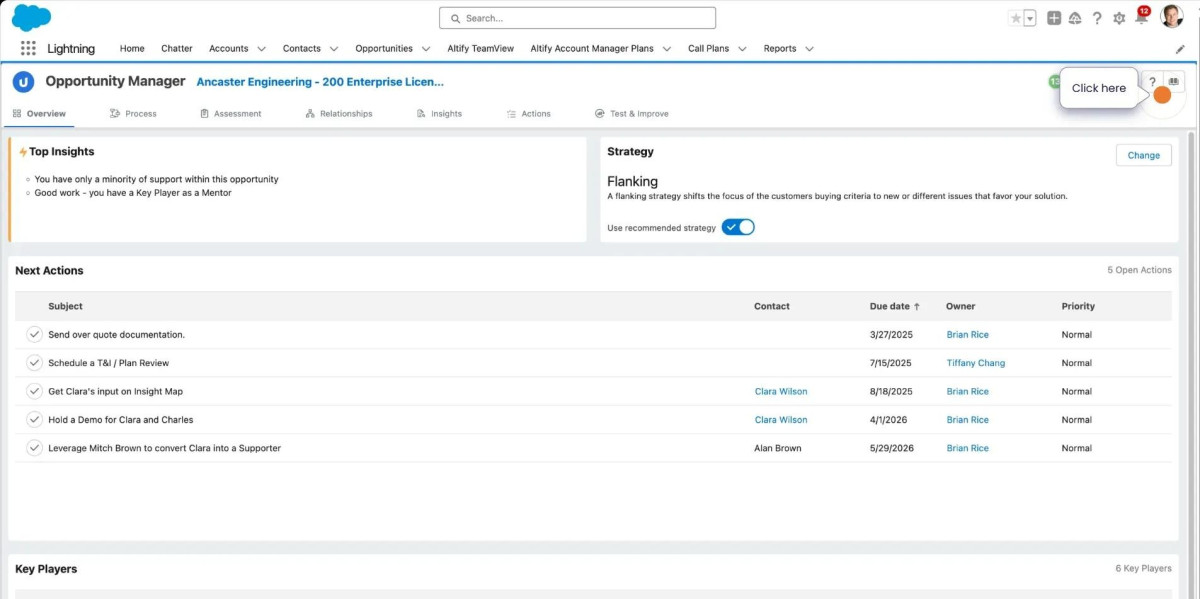Switch to the Test & Improve tab
The height and width of the screenshot is (599, 1200).
point(631,114)
